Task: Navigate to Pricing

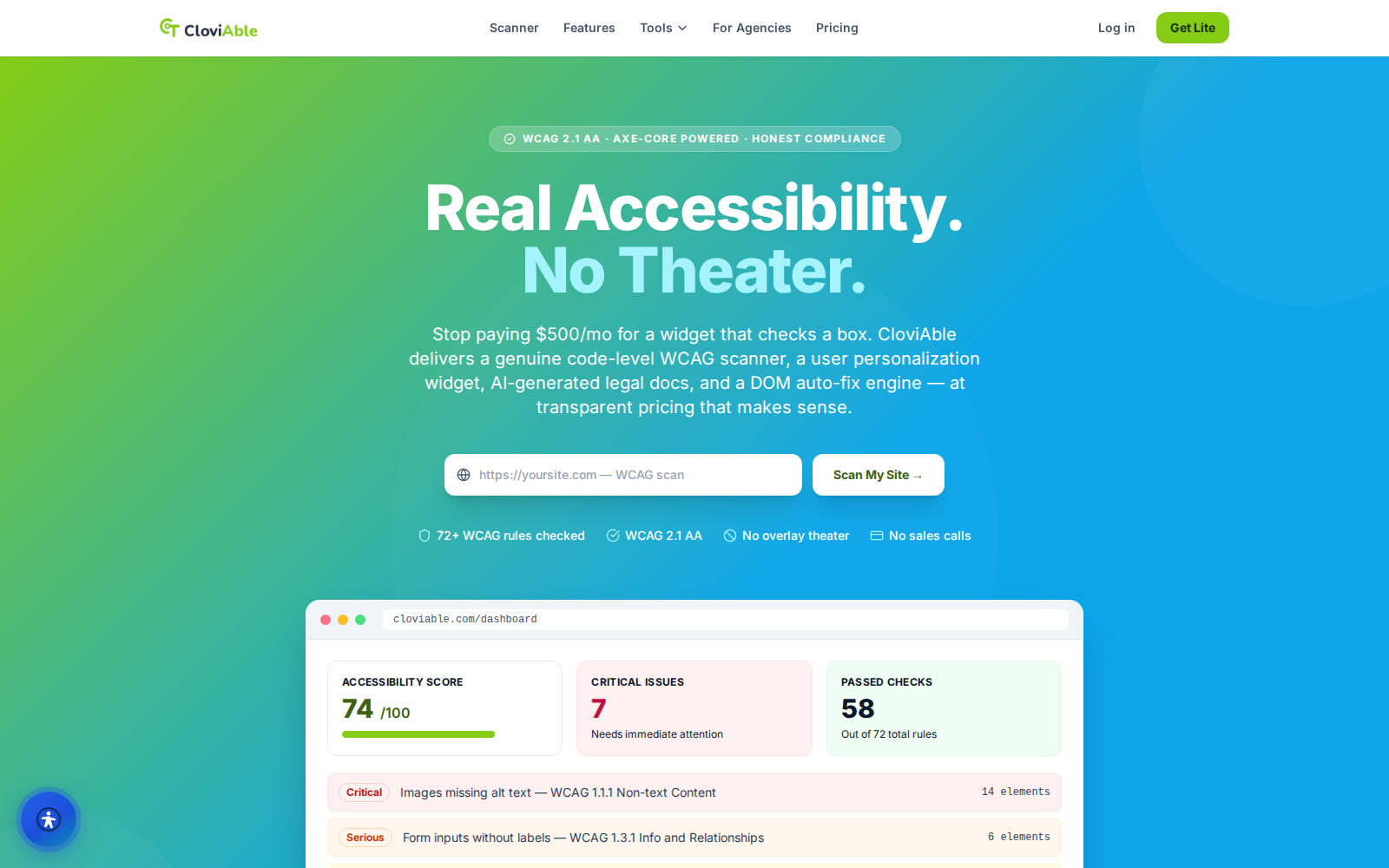Action: pos(837,28)
